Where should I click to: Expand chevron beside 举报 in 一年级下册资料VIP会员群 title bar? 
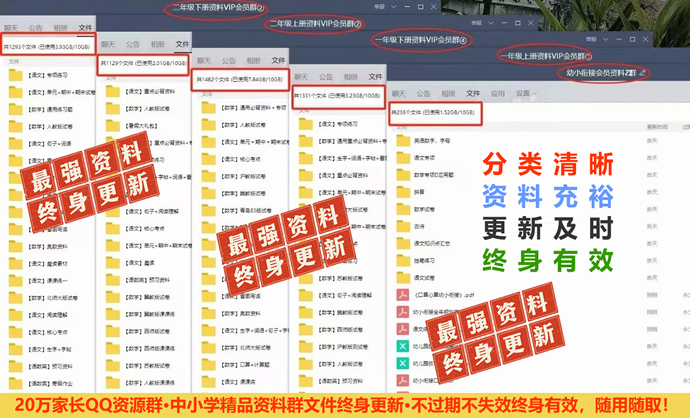[606, 39]
